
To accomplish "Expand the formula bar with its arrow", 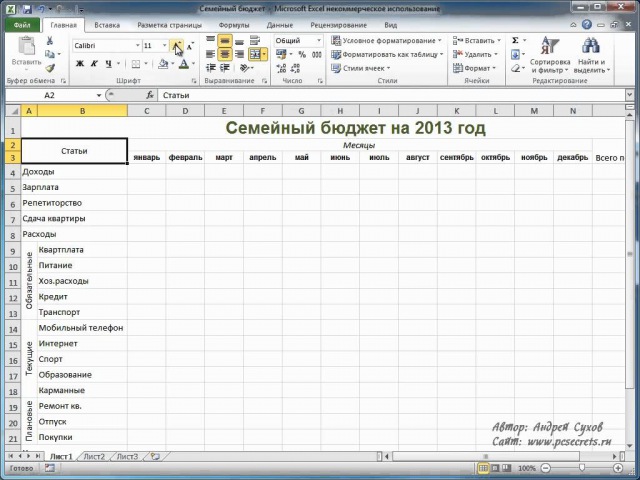I will pos(629,95).
